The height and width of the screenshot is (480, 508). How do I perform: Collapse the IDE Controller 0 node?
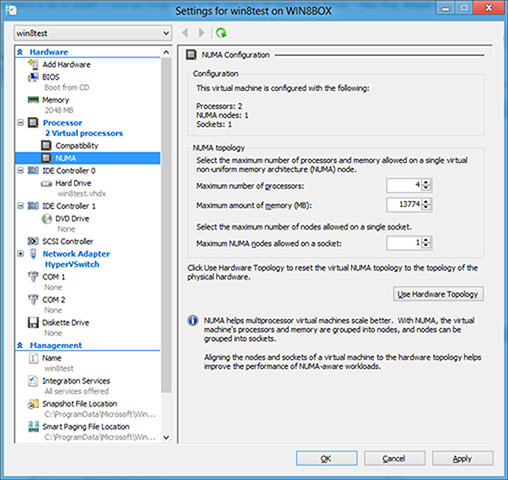(x=20, y=170)
